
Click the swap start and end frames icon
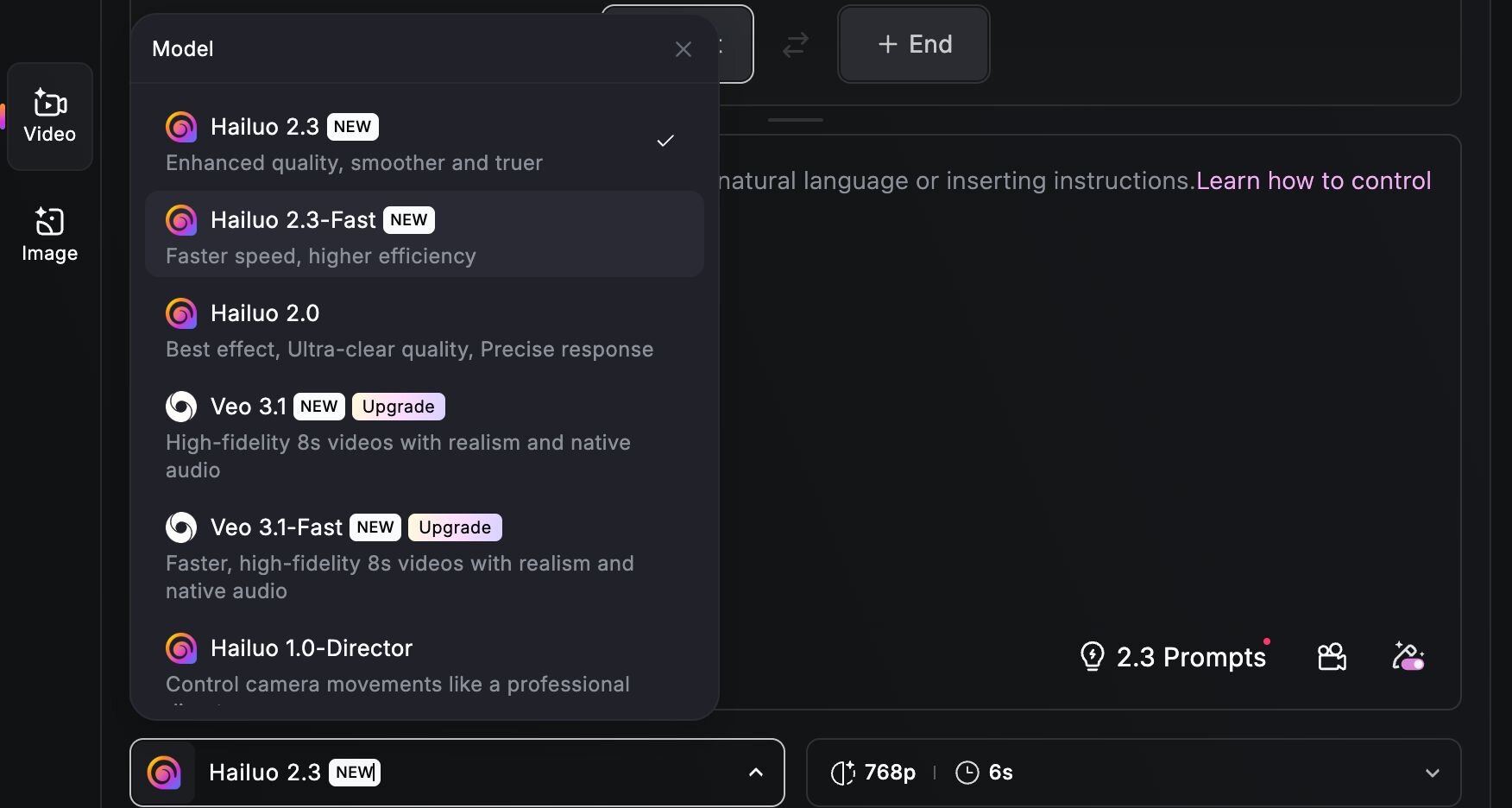click(795, 45)
